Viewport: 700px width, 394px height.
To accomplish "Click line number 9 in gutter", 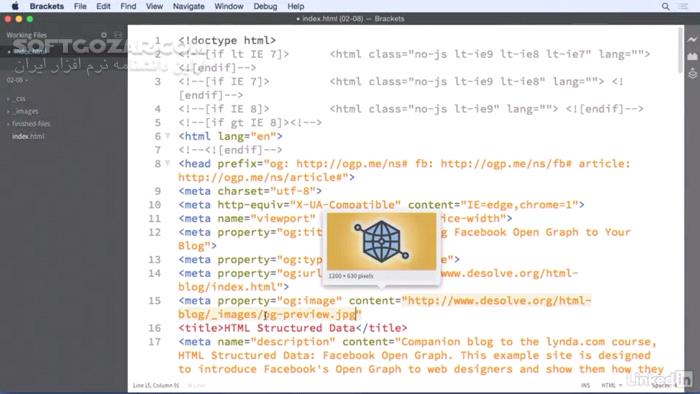I will click(x=157, y=191).
